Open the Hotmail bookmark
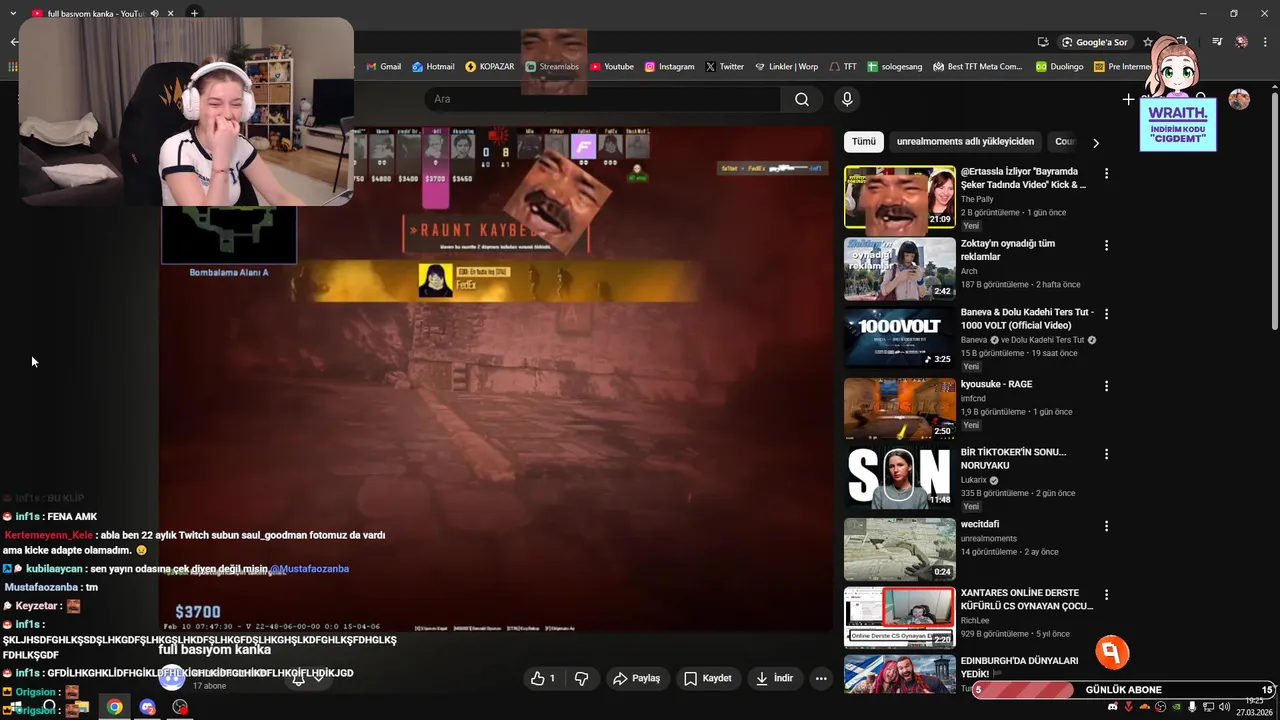Screen dimensions: 1280x720 [433, 67]
